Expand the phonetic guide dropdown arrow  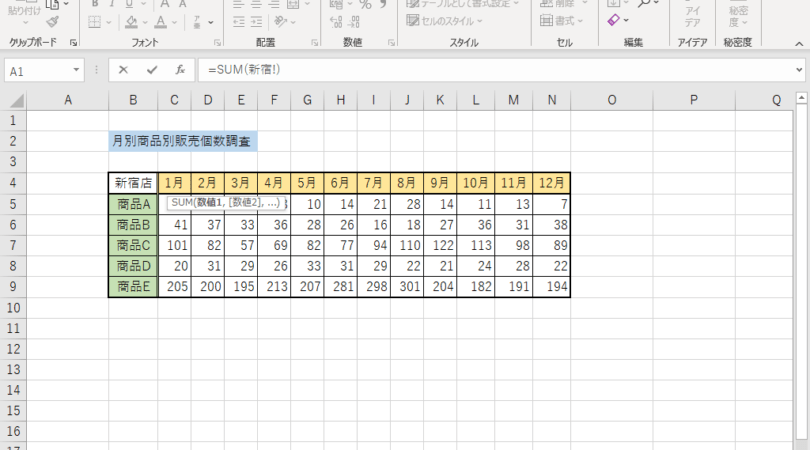click(x=211, y=22)
